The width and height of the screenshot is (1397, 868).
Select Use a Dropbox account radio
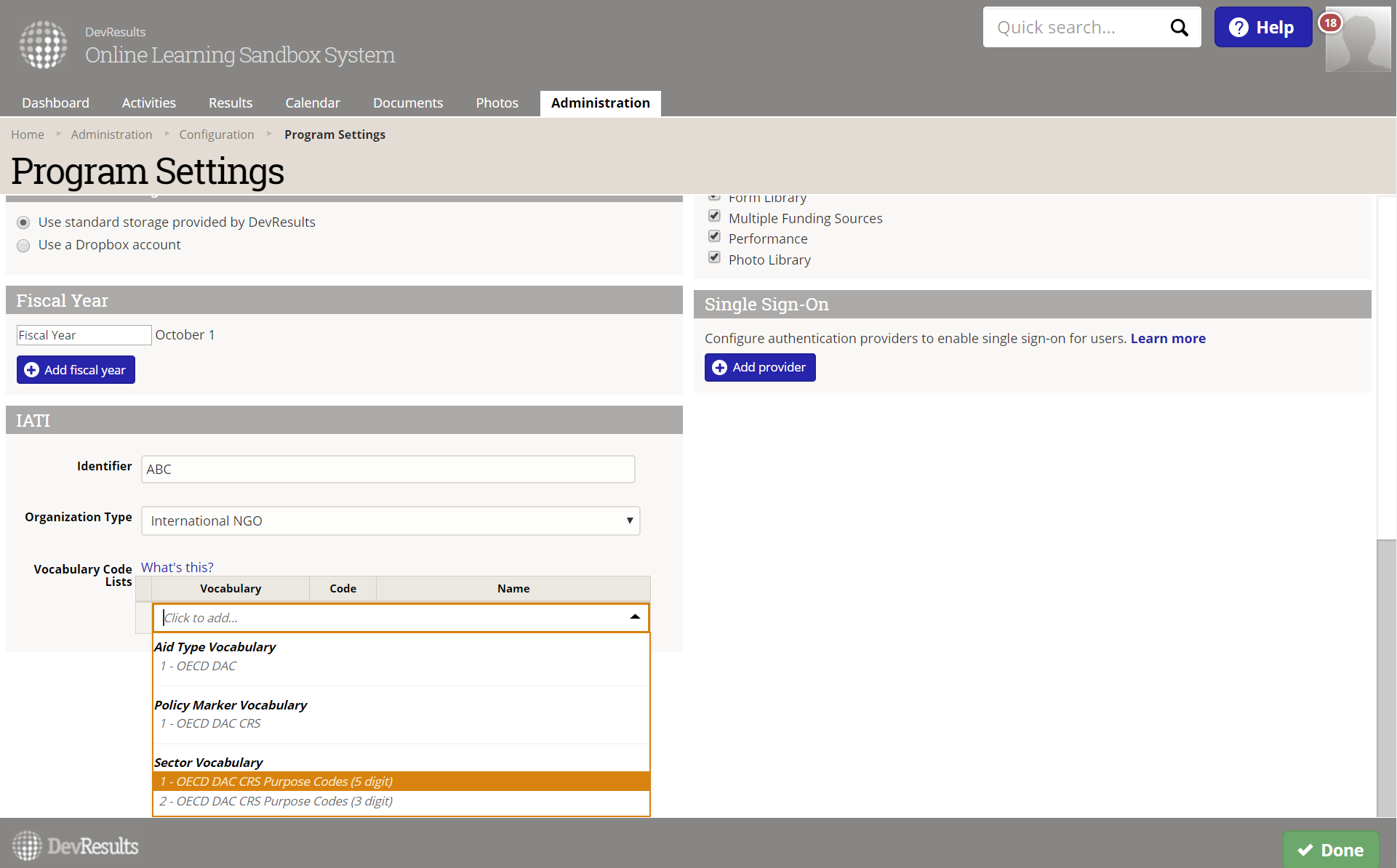coord(23,246)
